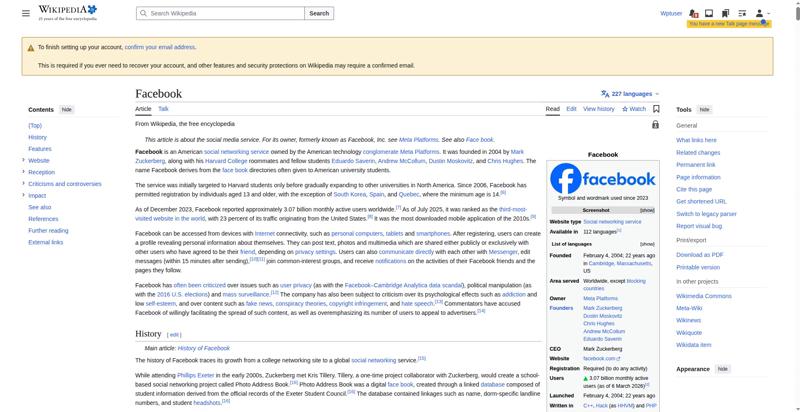Follow the confirm your email address link

click(160, 47)
